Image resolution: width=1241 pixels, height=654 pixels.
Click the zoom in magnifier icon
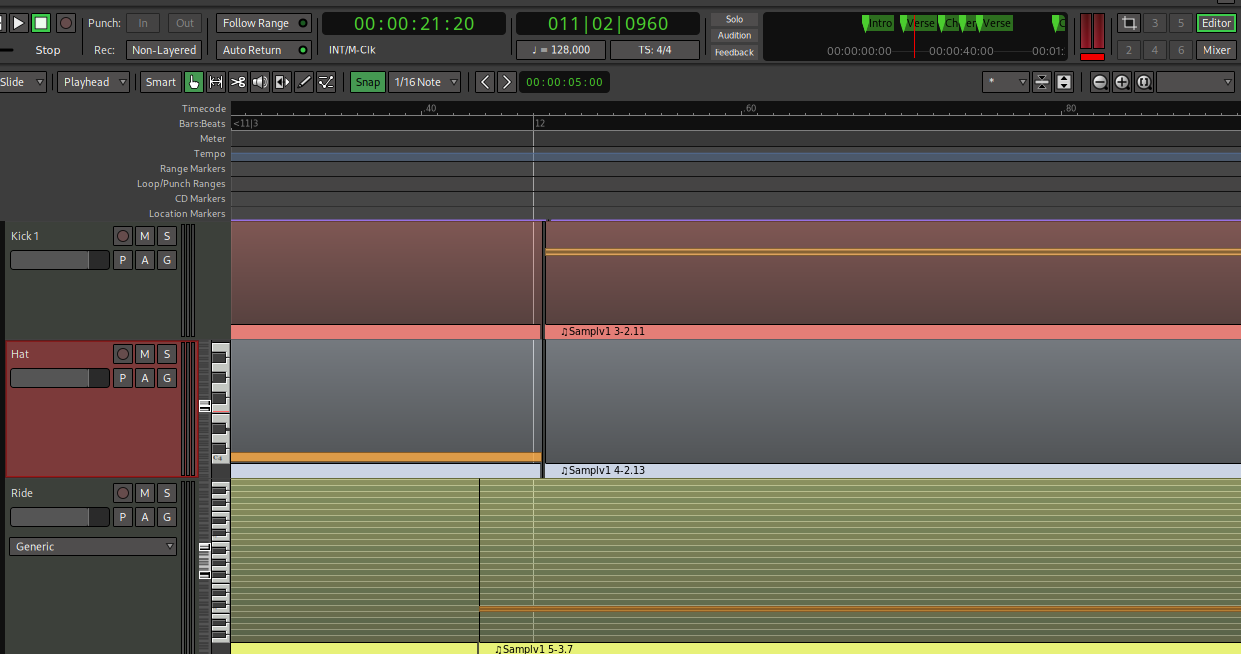coord(1122,82)
